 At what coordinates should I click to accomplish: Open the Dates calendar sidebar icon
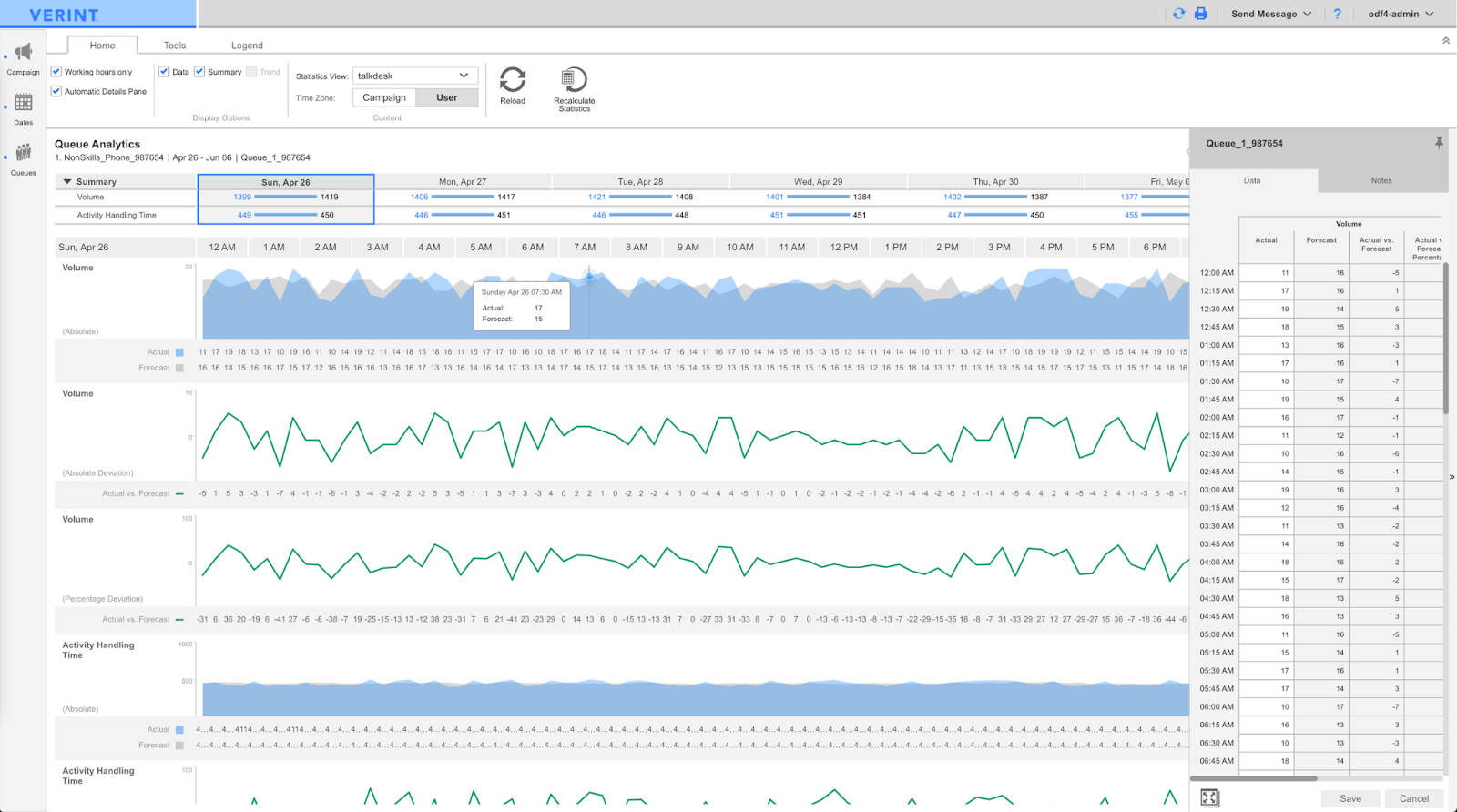click(x=24, y=103)
